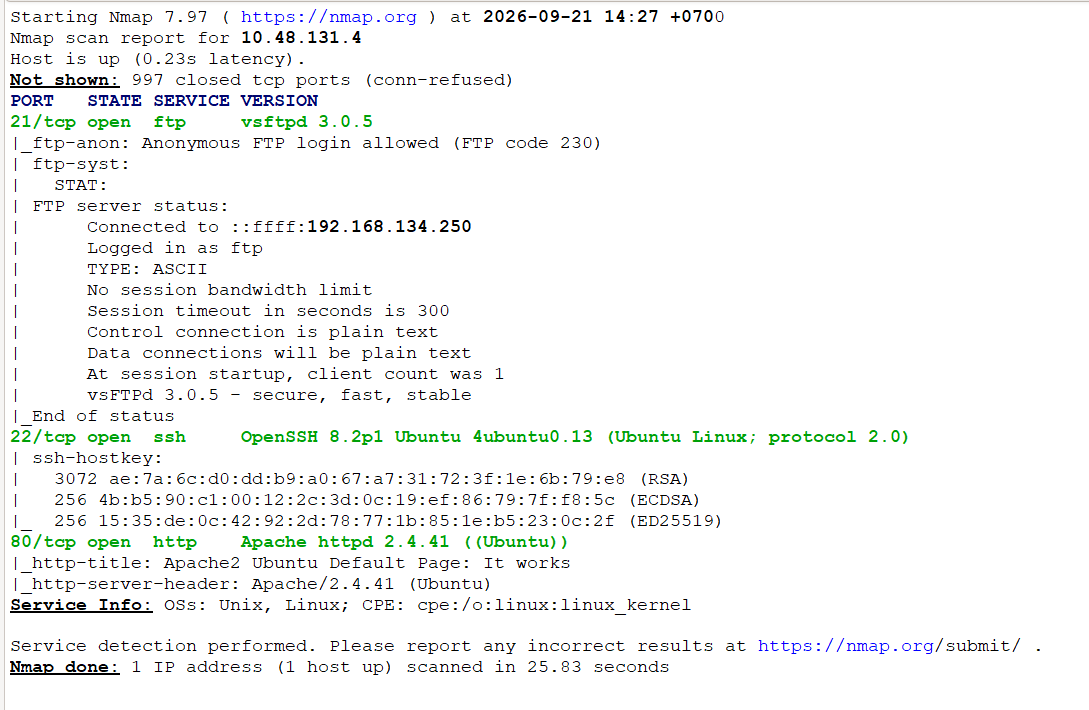Click the 21/tcp open ftp line
Image resolution: width=1089 pixels, height=710 pixels.
192,122
